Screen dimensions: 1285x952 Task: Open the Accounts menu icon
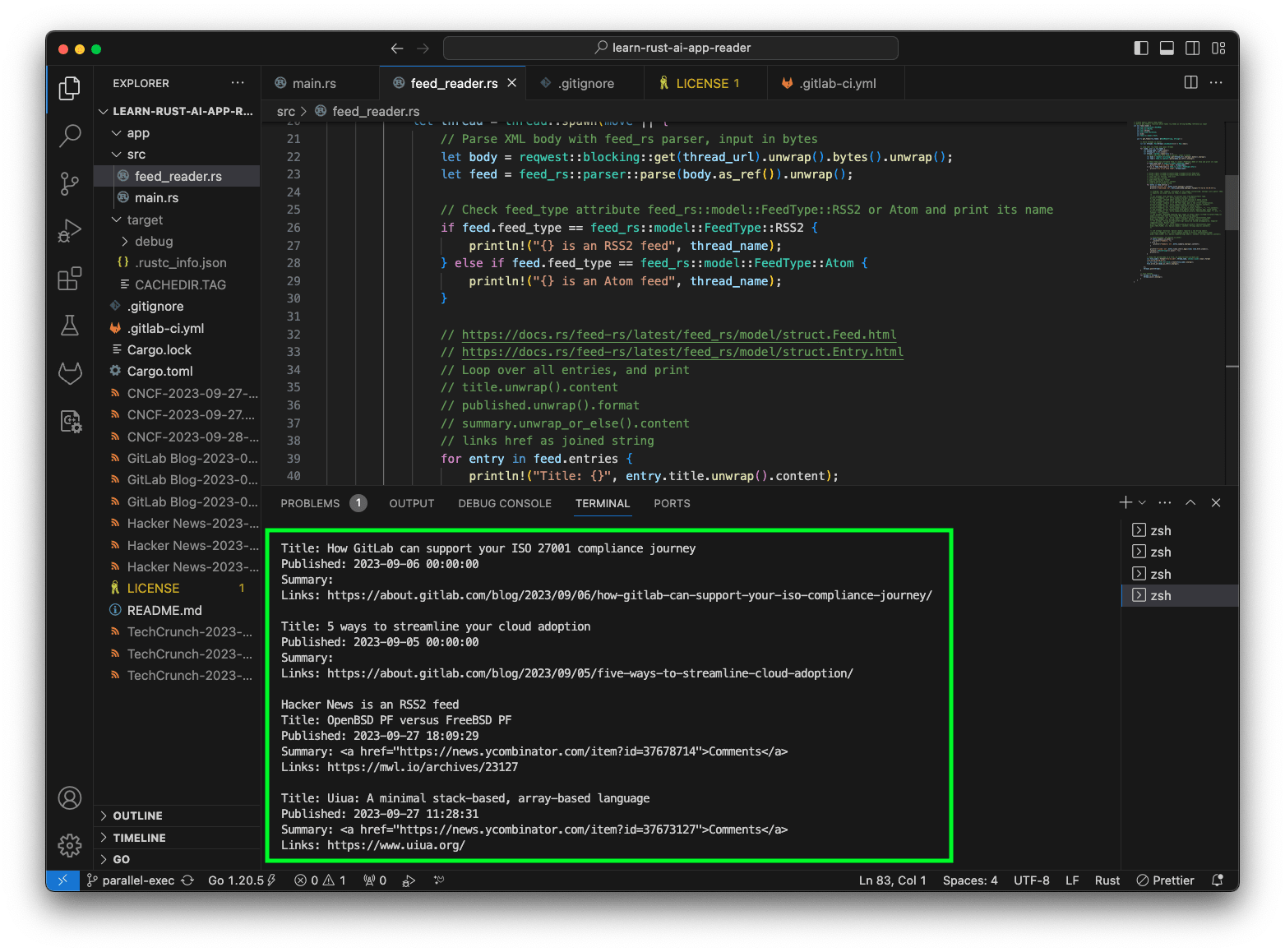70,797
